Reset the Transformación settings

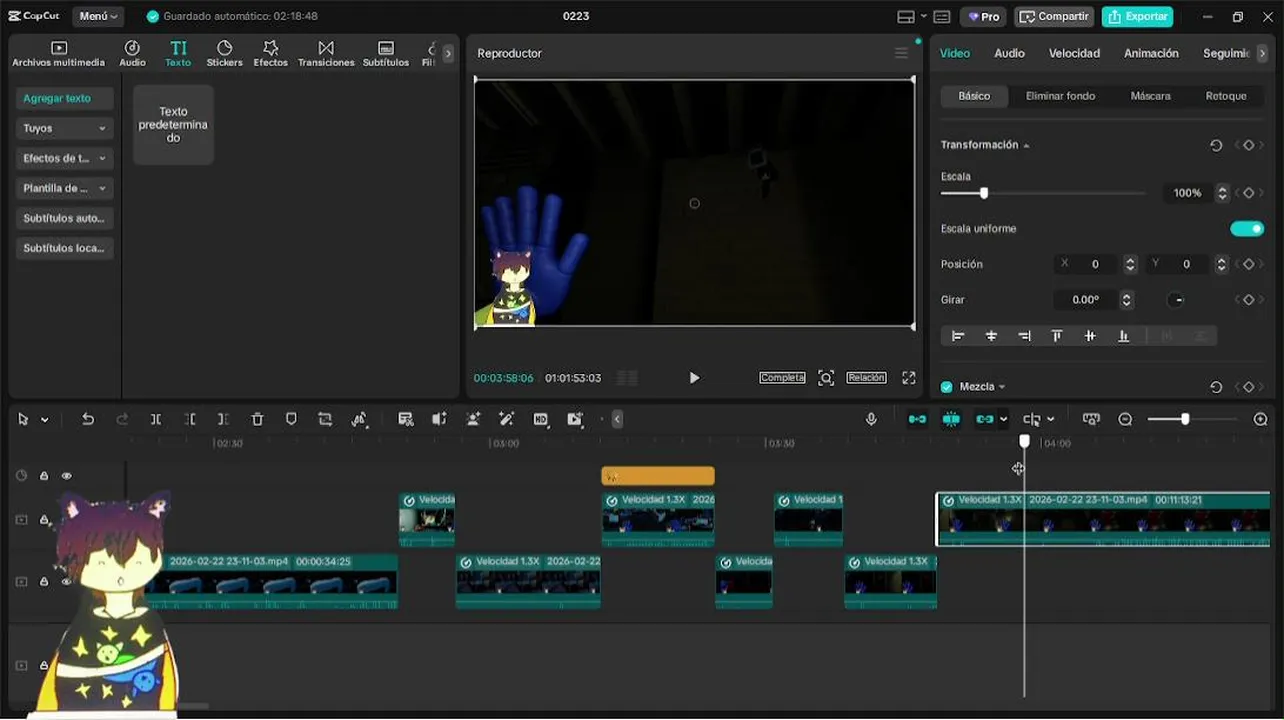pyautogui.click(x=1216, y=145)
